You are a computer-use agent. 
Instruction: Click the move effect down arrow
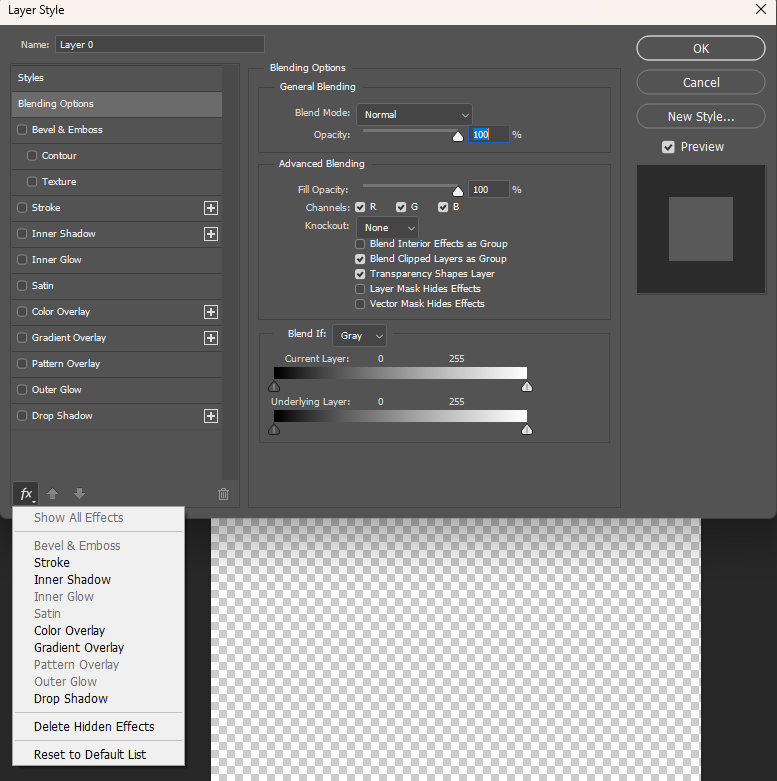coord(79,494)
